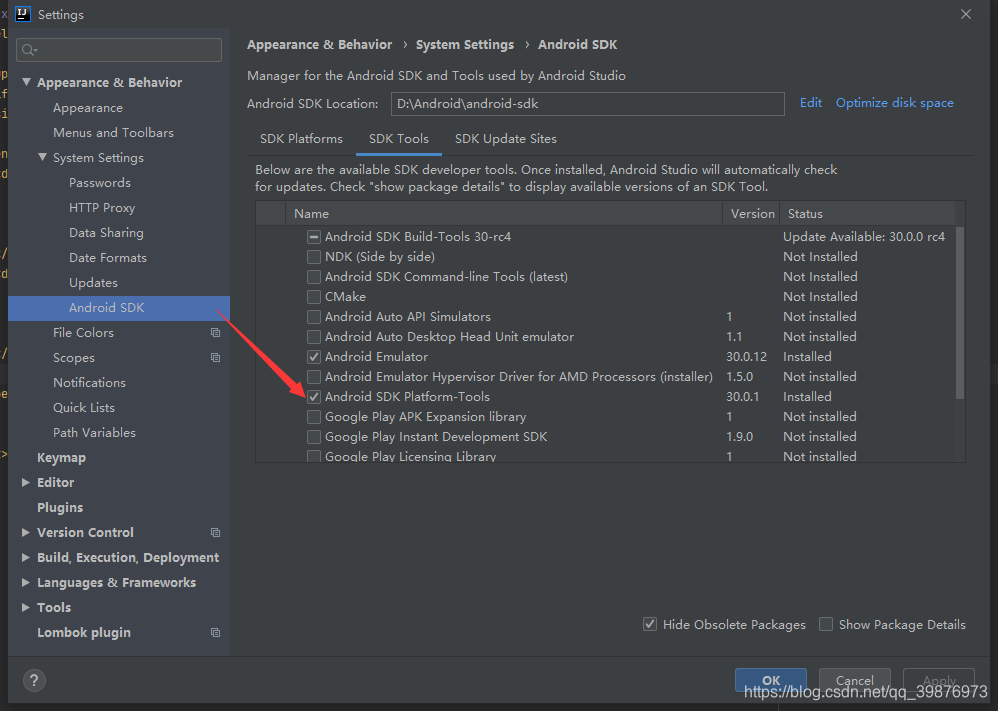998x711 pixels.
Task: Open help with the question mark button
Action: [x=34, y=680]
